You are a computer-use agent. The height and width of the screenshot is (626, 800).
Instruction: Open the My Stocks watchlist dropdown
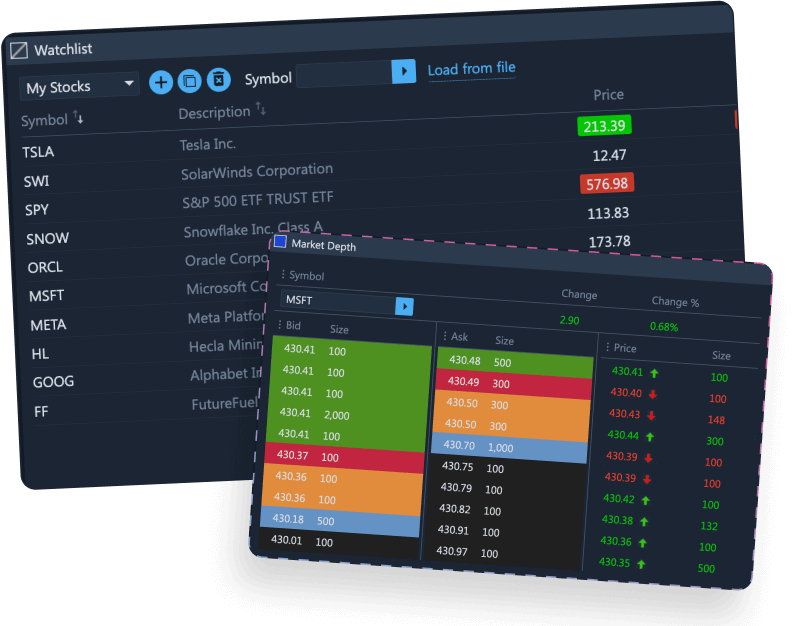point(79,86)
